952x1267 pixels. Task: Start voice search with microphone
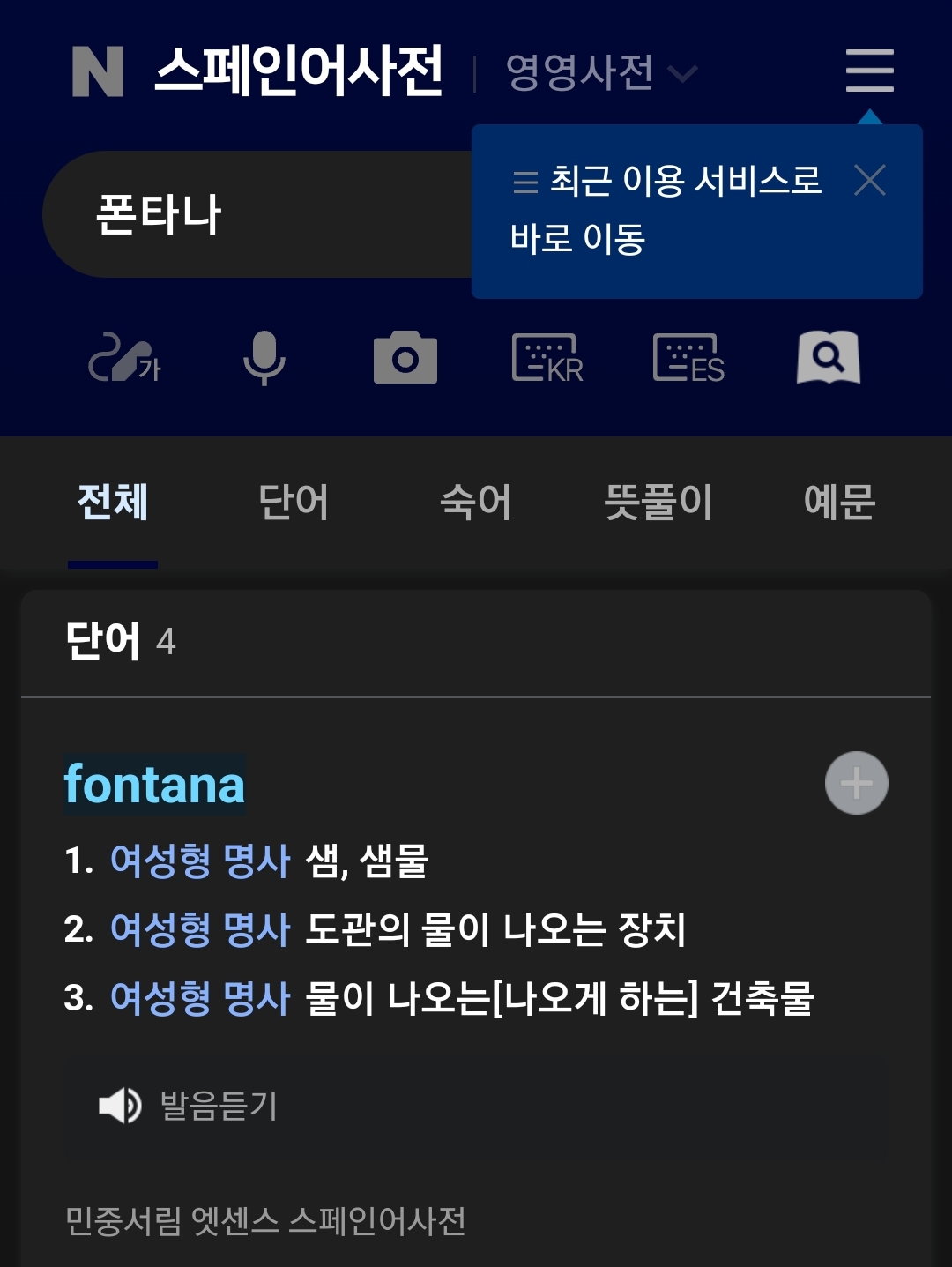point(264,358)
